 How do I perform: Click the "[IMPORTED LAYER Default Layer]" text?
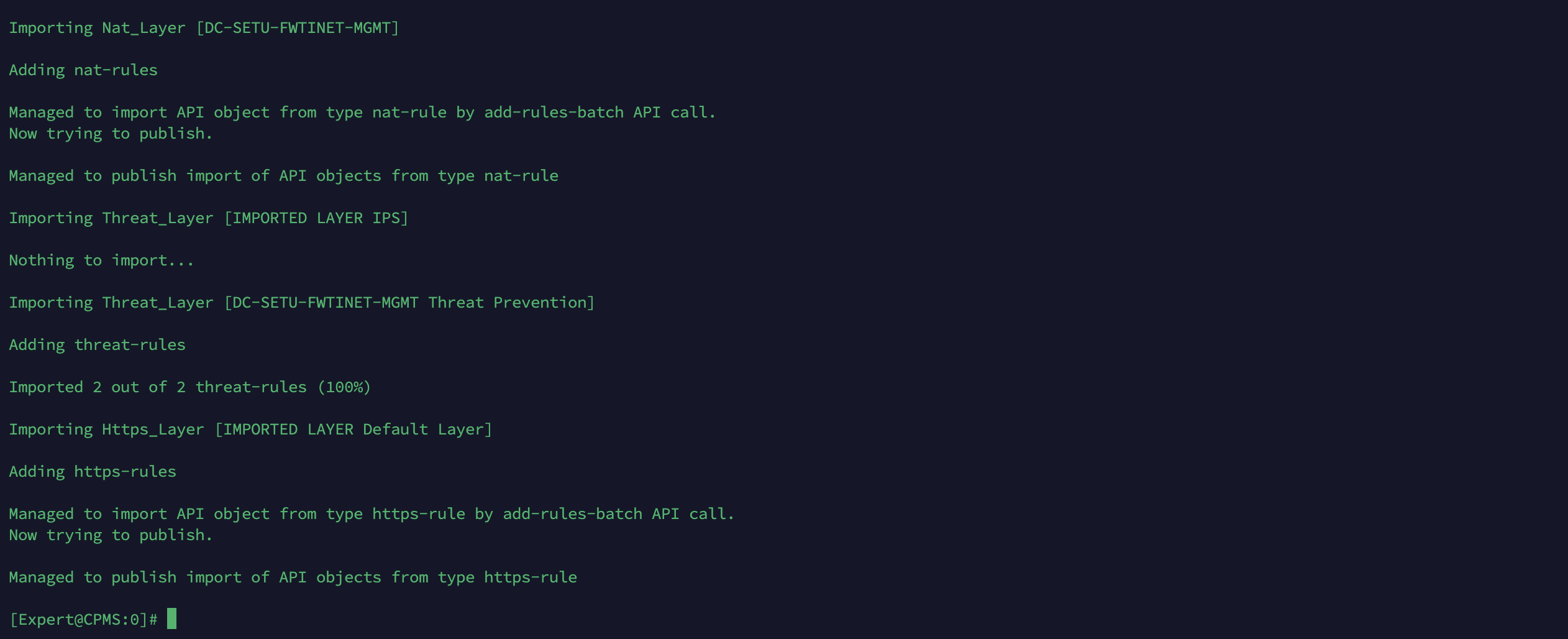tap(353, 430)
